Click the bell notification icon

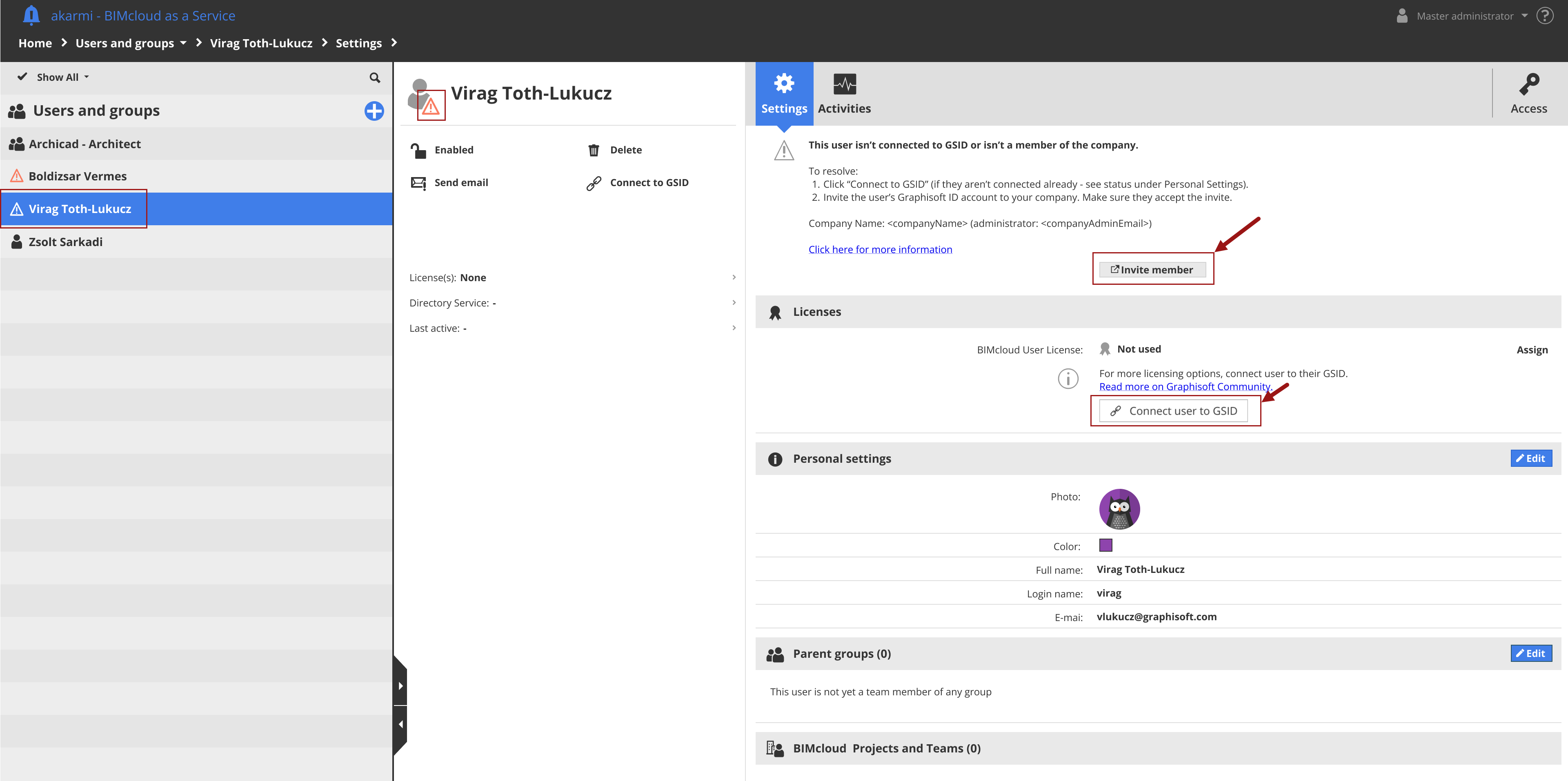pyautogui.click(x=31, y=15)
